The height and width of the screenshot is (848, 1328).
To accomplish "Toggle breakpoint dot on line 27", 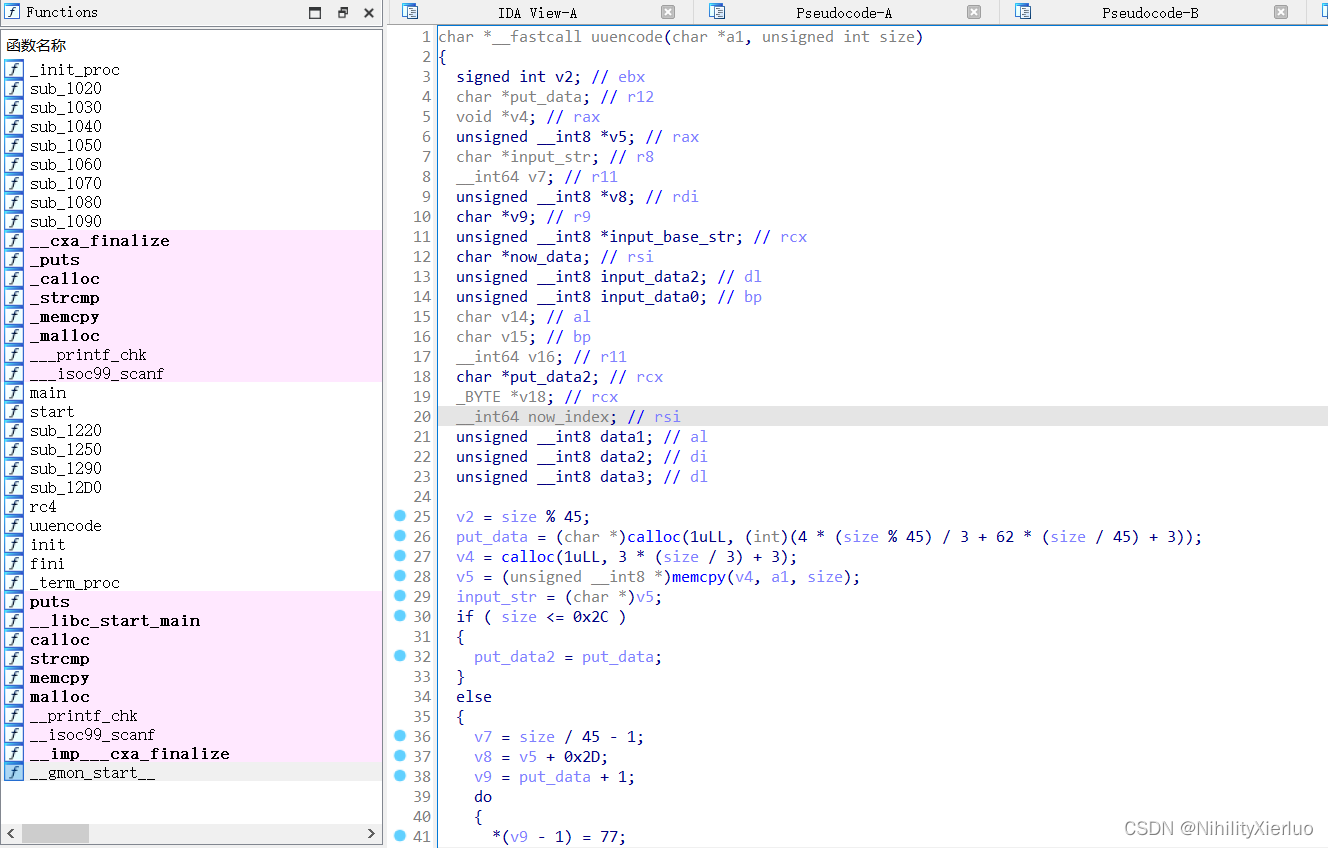I will pos(400,556).
